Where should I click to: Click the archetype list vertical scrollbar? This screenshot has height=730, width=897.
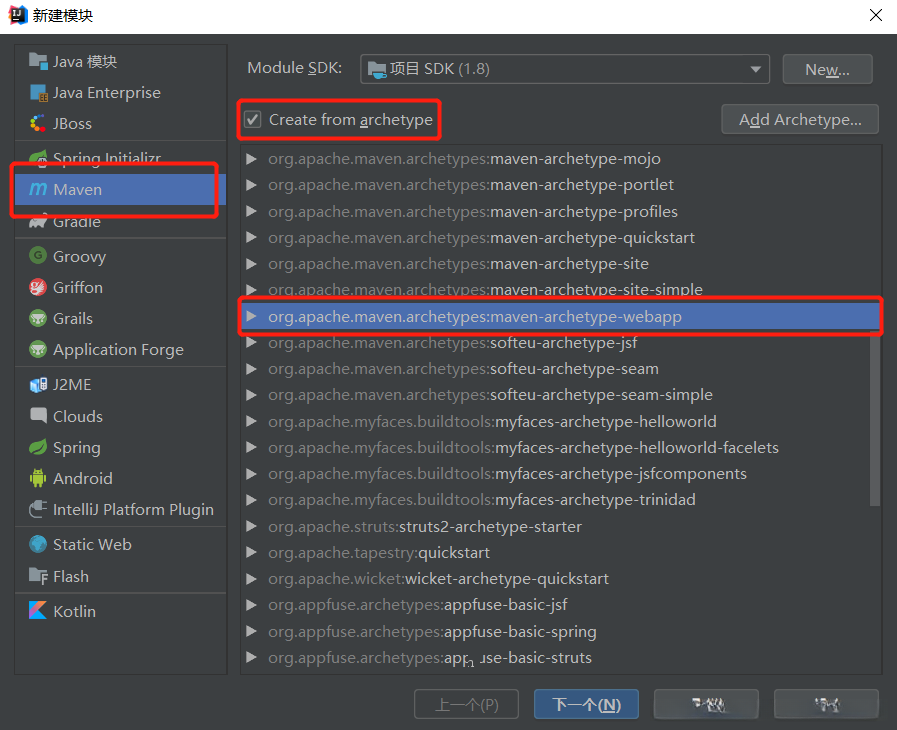[875, 420]
